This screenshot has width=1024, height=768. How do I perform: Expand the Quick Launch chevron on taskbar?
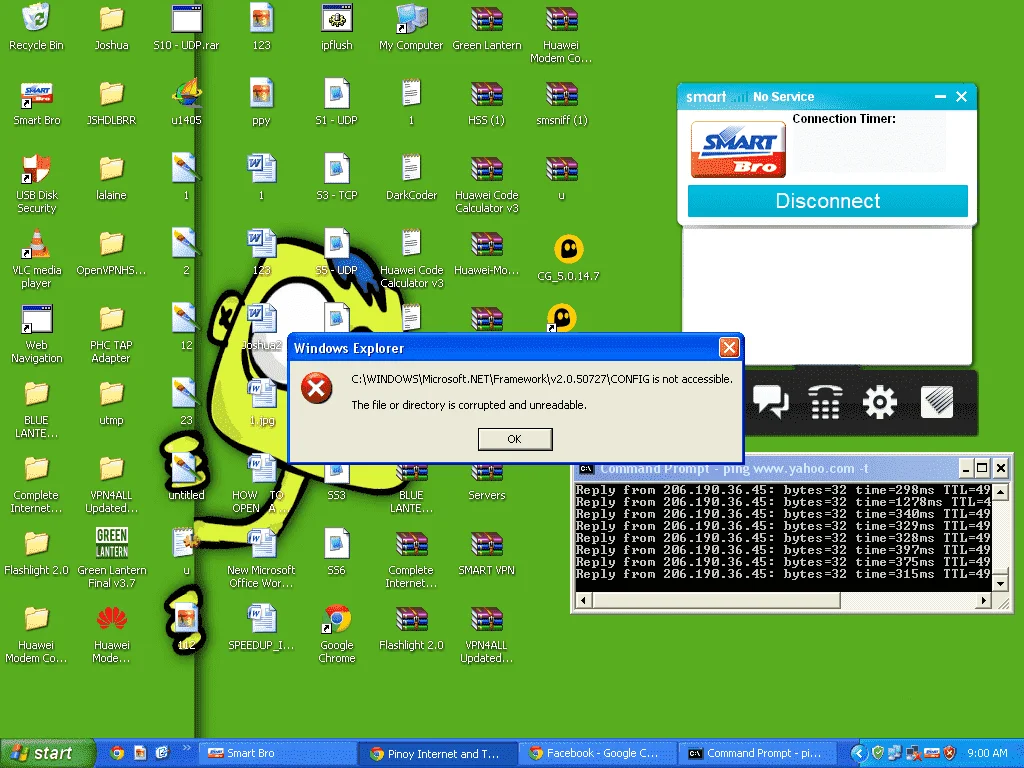coord(186,748)
